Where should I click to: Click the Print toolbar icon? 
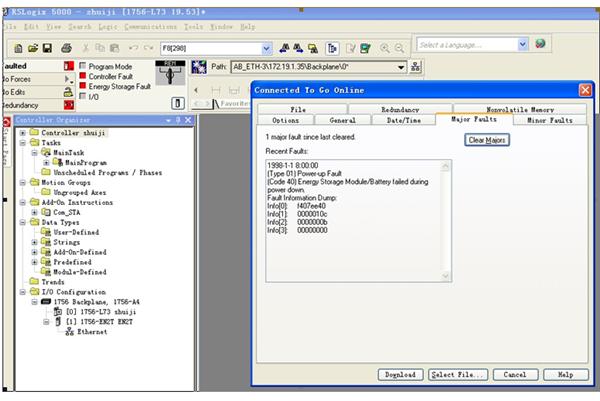point(66,47)
